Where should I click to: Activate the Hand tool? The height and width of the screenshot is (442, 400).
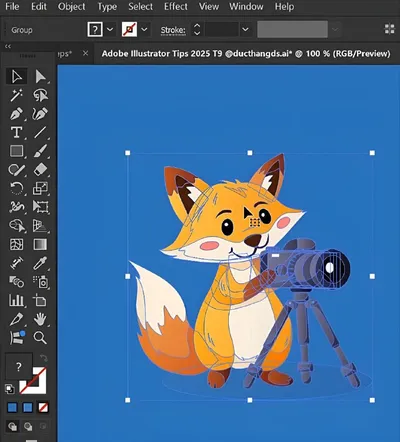tap(40, 319)
